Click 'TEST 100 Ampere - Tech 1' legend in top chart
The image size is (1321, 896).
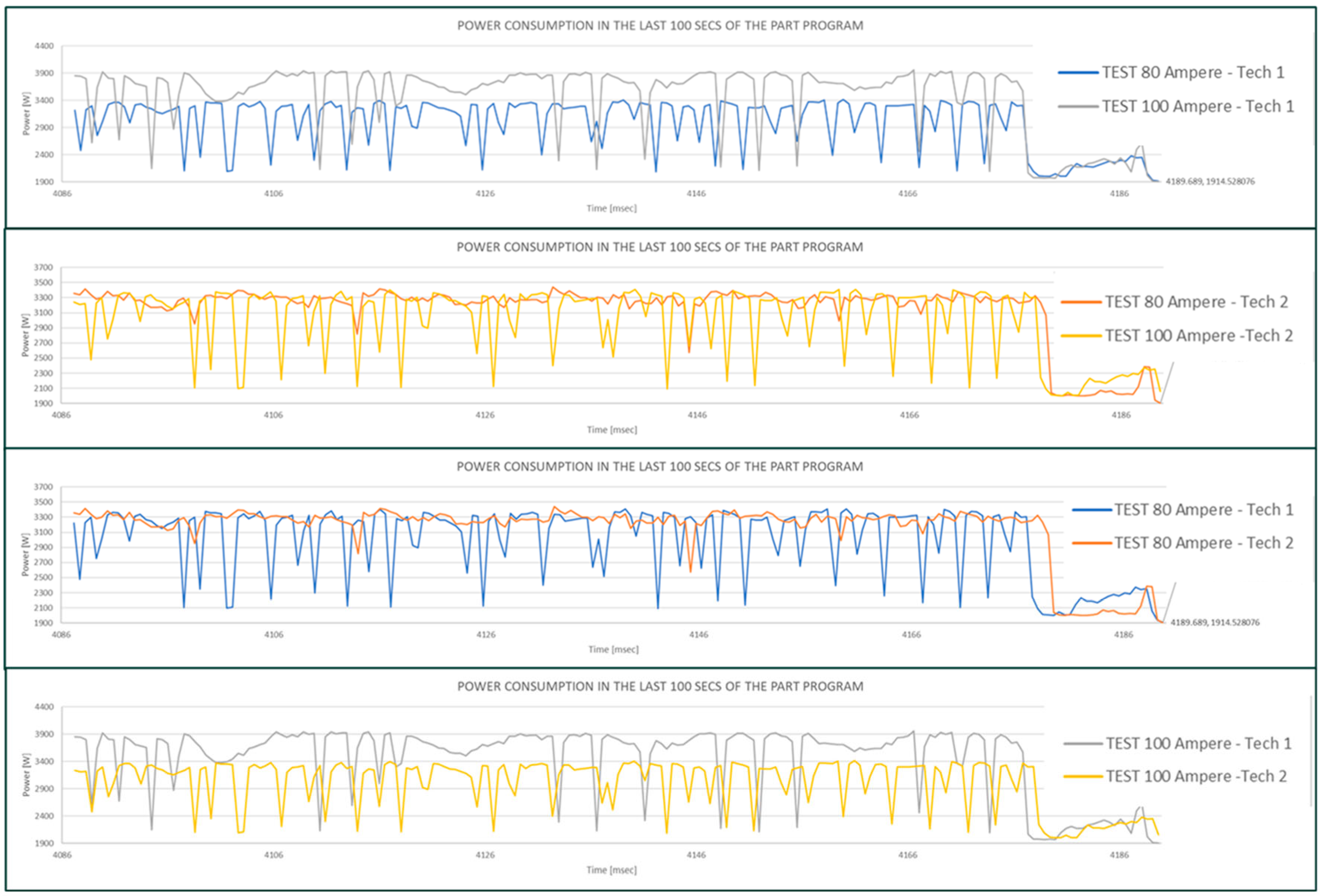(x=1198, y=106)
